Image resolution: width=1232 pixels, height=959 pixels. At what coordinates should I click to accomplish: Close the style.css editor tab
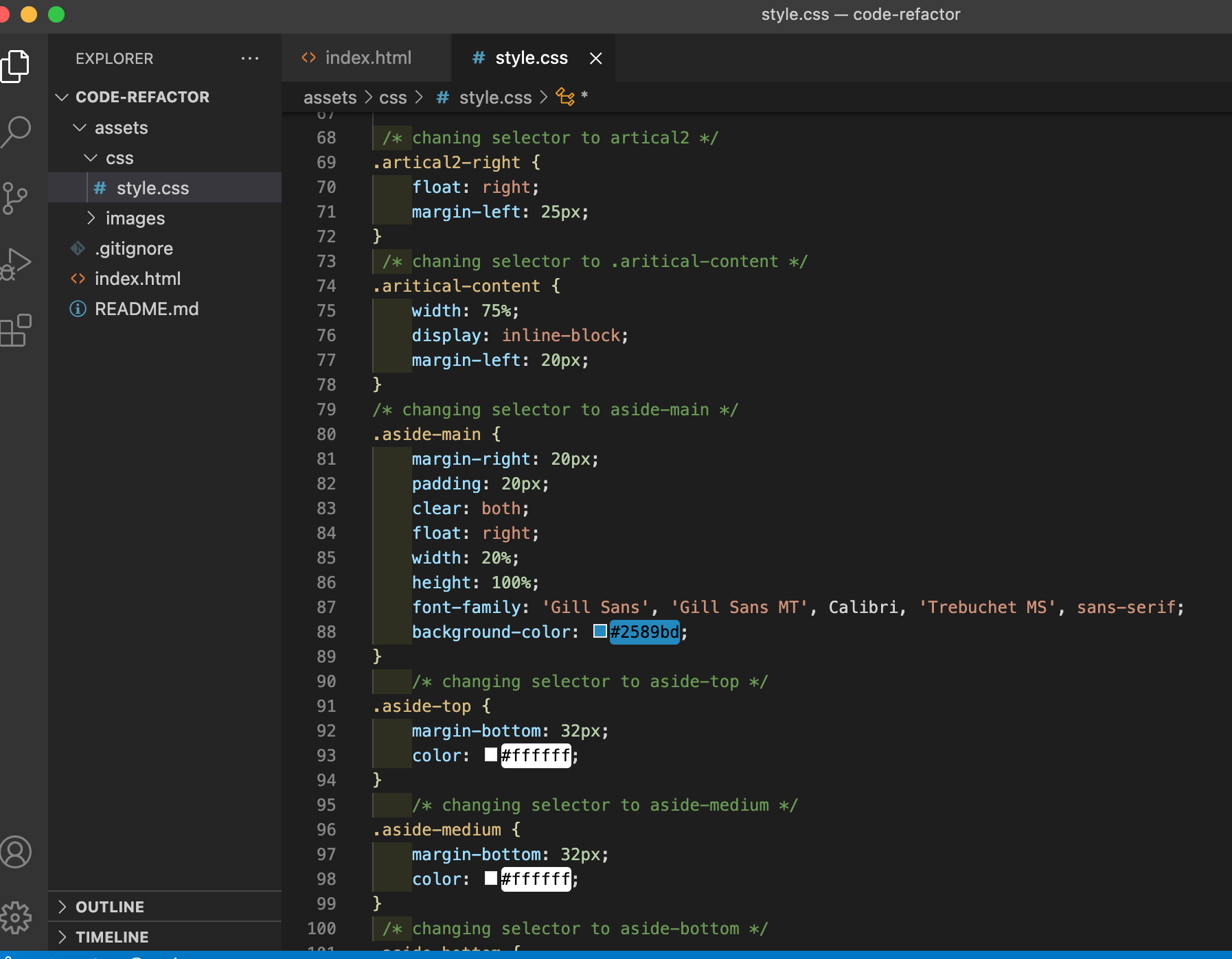[595, 58]
